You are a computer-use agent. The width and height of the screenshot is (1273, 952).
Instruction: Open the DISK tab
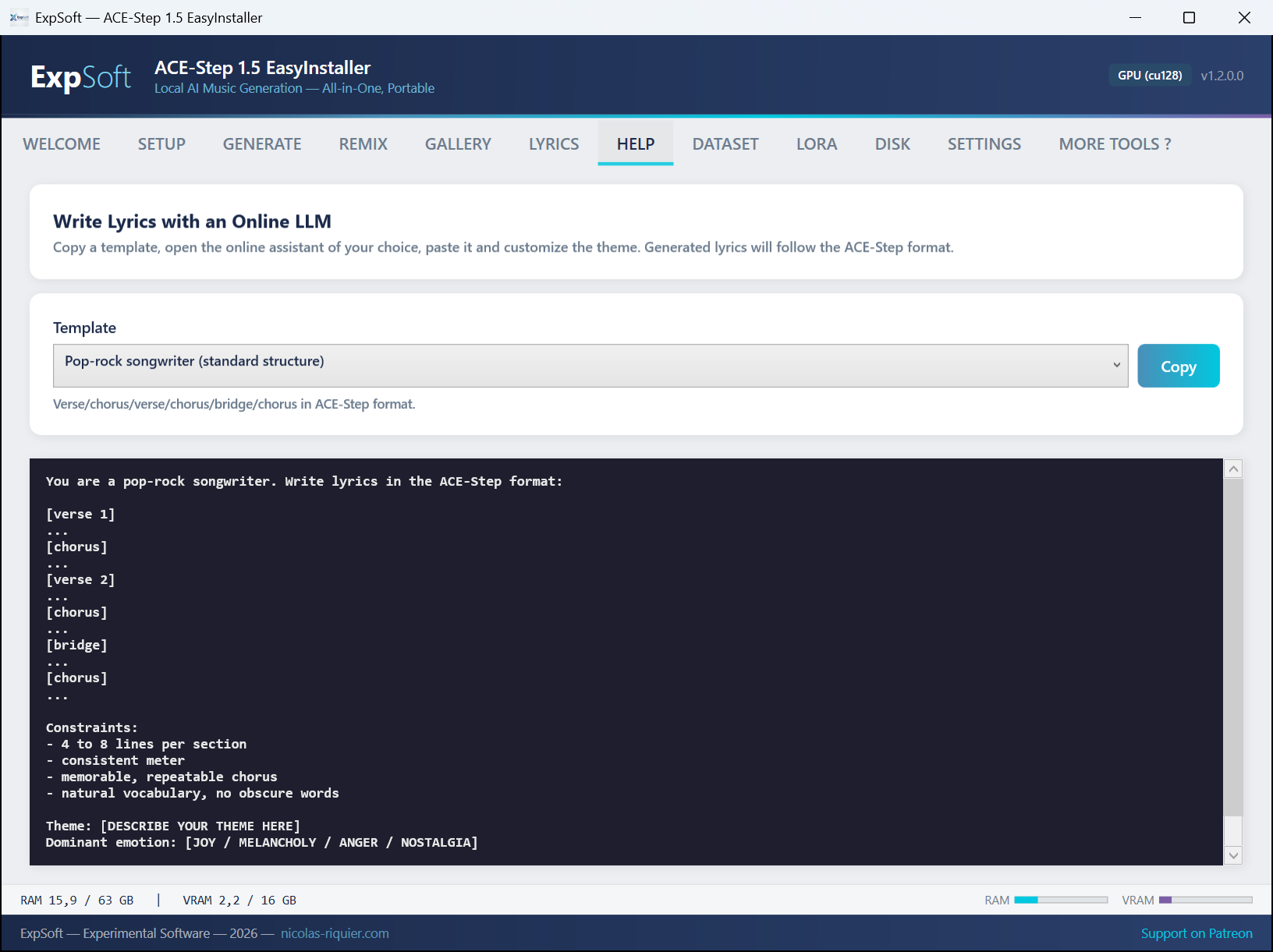[892, 143]
